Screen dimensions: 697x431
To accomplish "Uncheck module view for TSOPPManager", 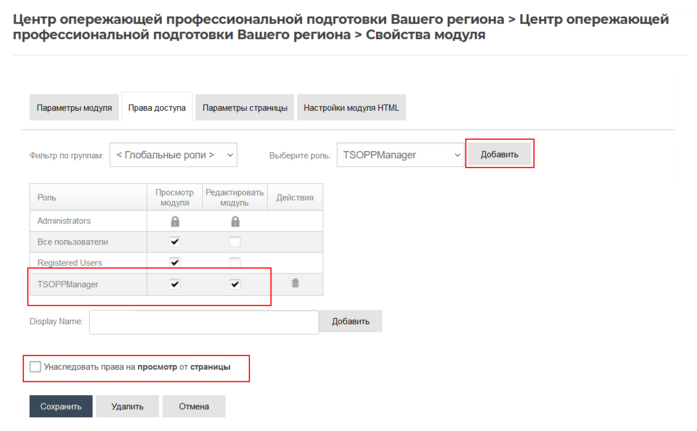I will [x=175, y=284].
